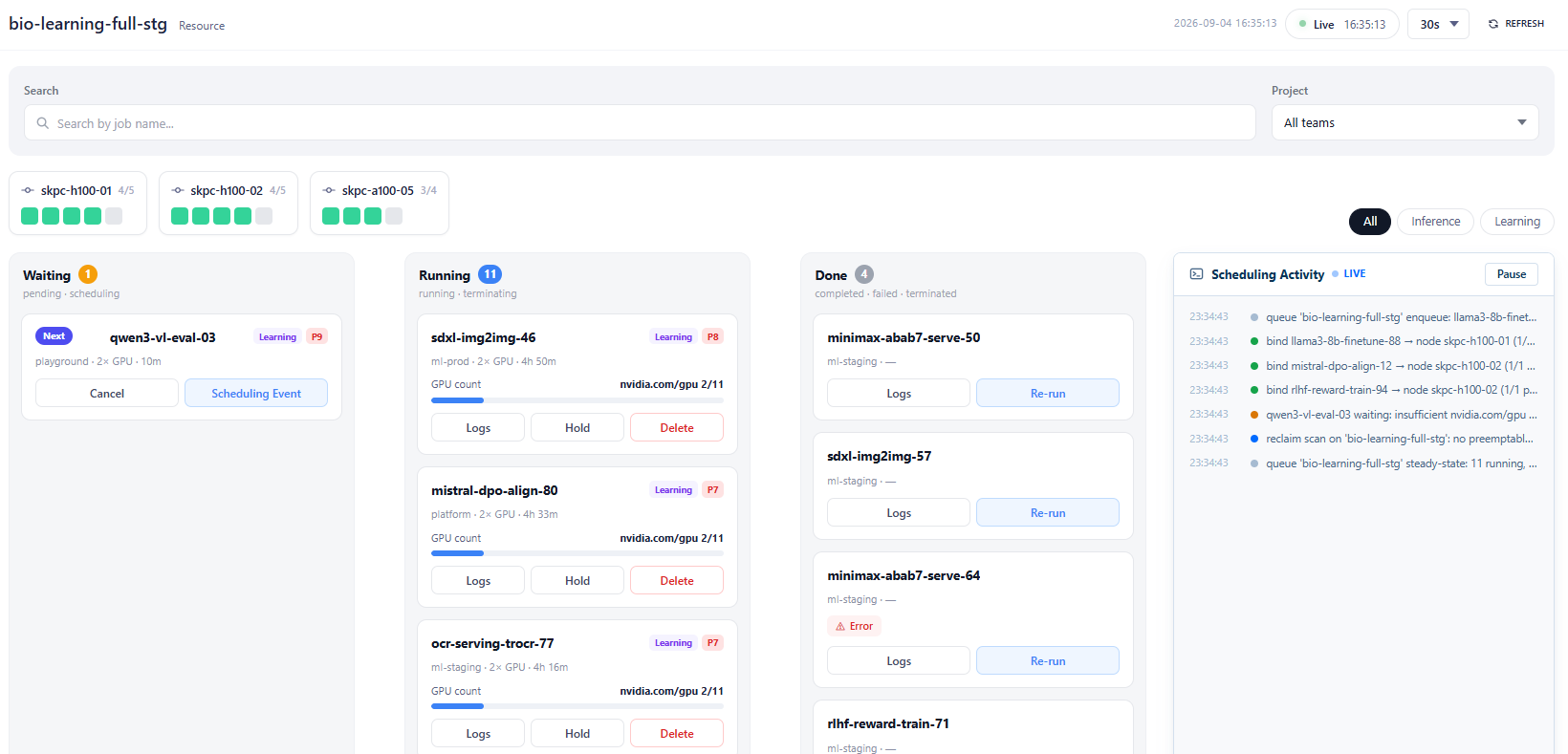Click the Search by job name field
This screenshot has height=754, width=1568.
point(640,122)
